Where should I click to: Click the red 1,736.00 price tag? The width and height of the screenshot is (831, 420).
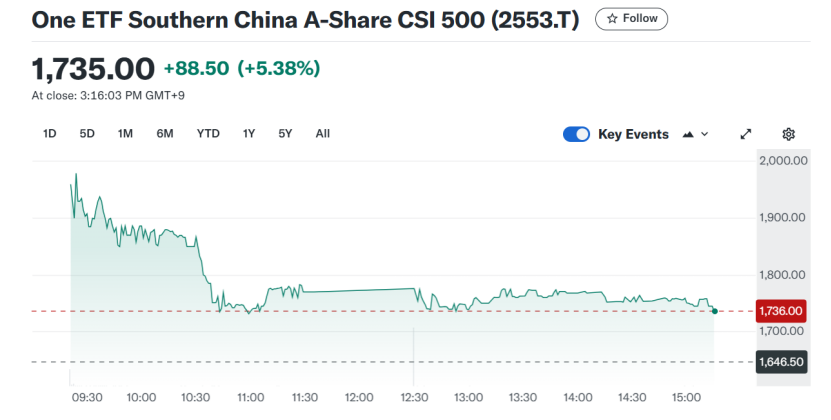point(783,311)
